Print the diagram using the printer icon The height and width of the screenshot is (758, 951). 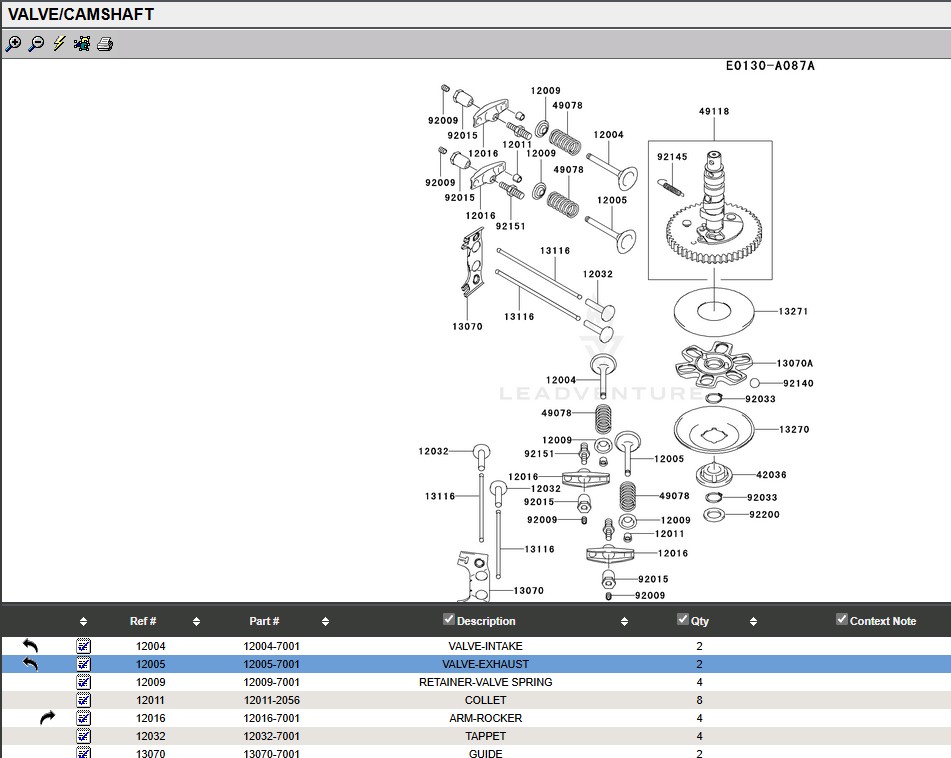click(105, 44)
